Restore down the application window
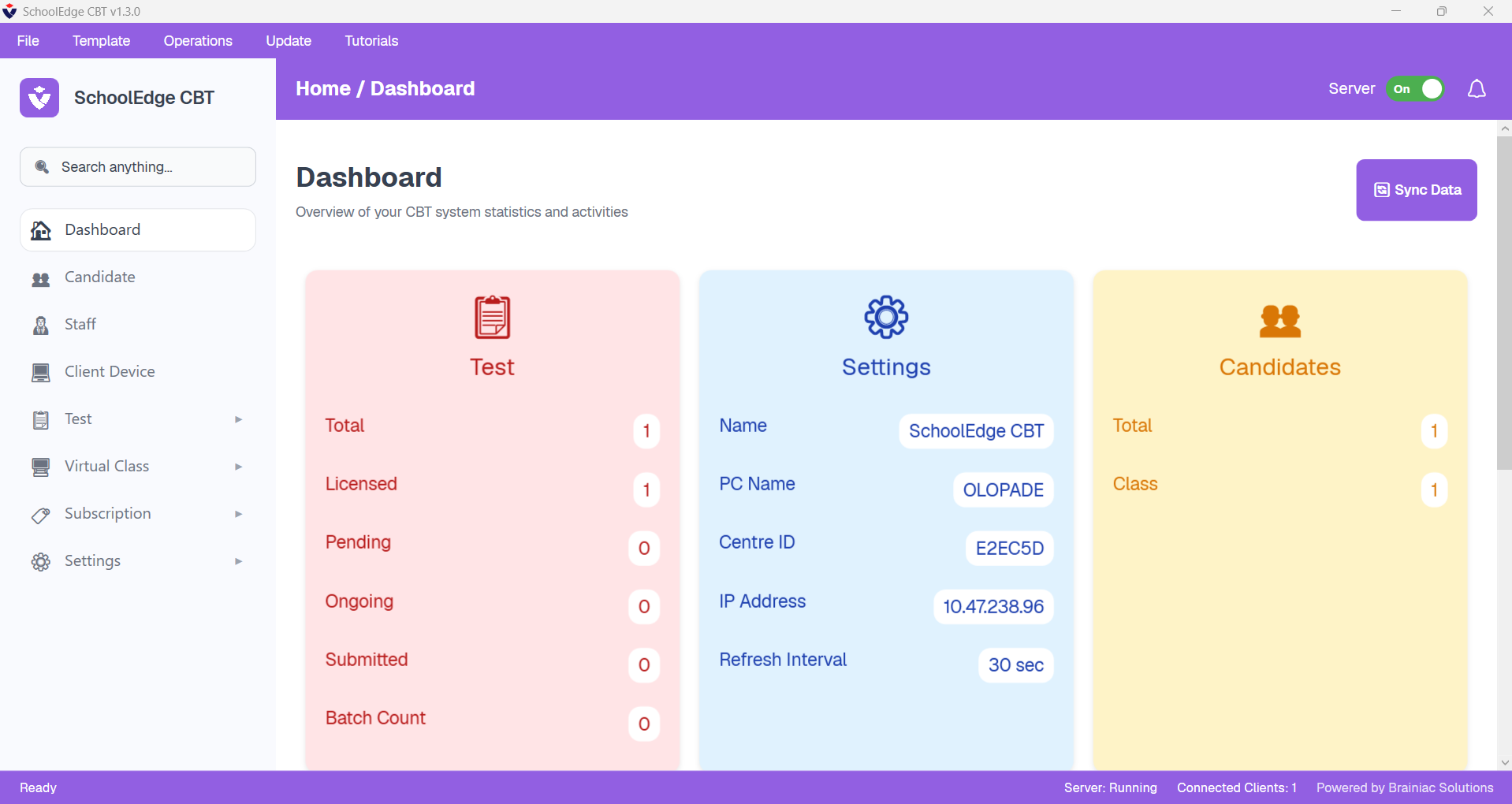The height and width of the screenshot is (804, 1512). pyautogui.click(x=1442, y=11)
